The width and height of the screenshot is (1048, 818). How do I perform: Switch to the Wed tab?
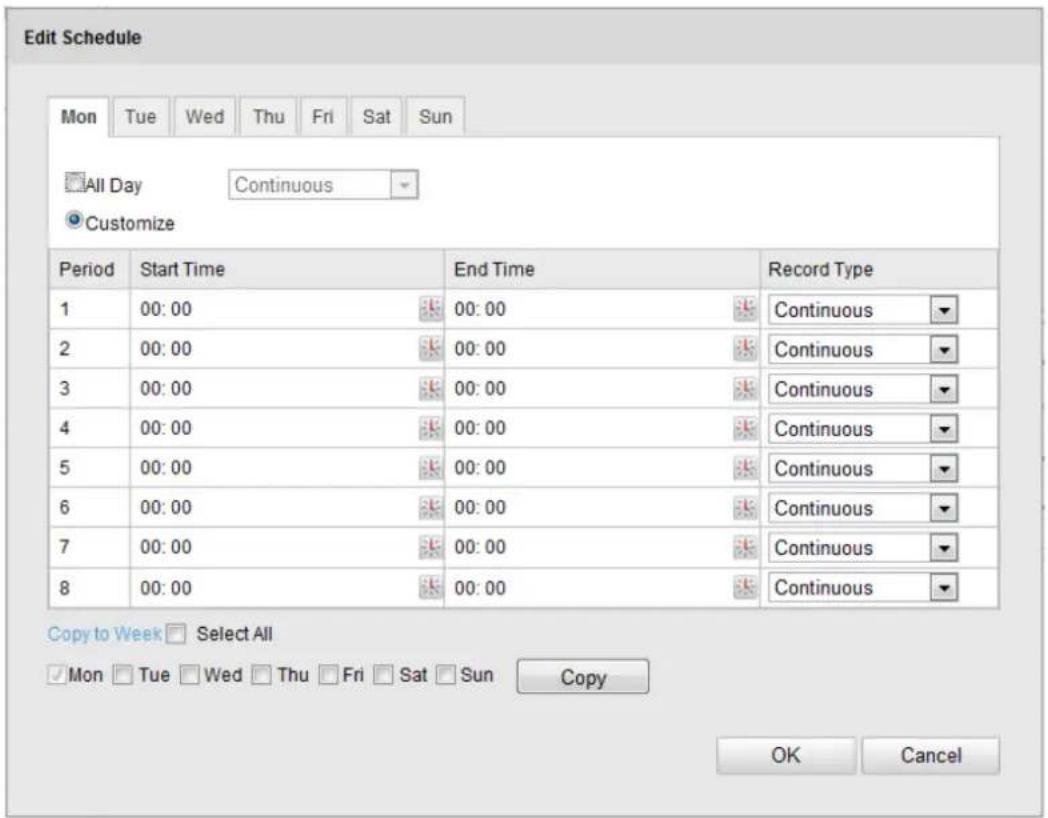205,117
